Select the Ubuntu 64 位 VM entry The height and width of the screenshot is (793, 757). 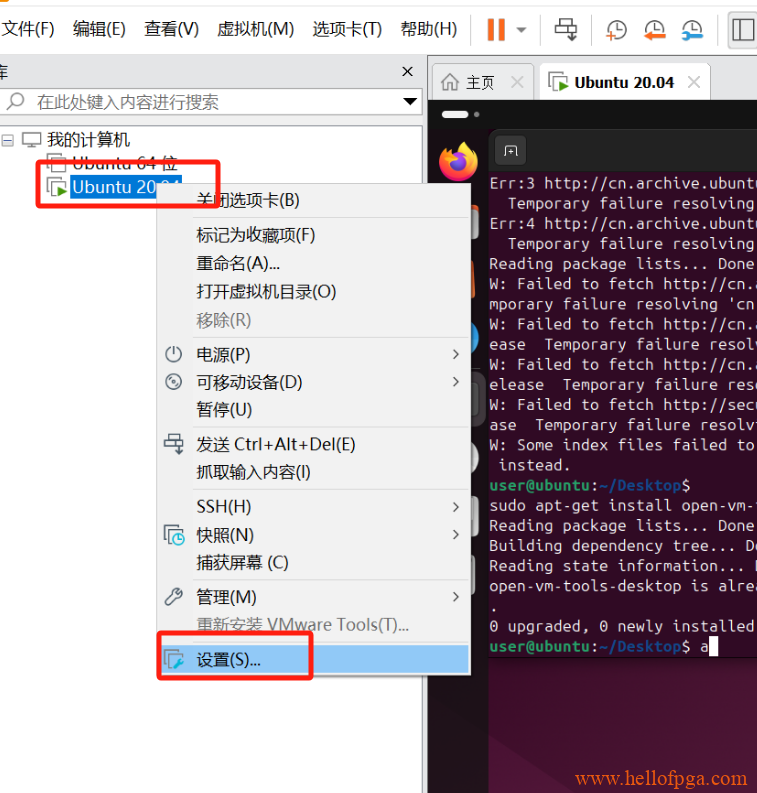(125, 163)
